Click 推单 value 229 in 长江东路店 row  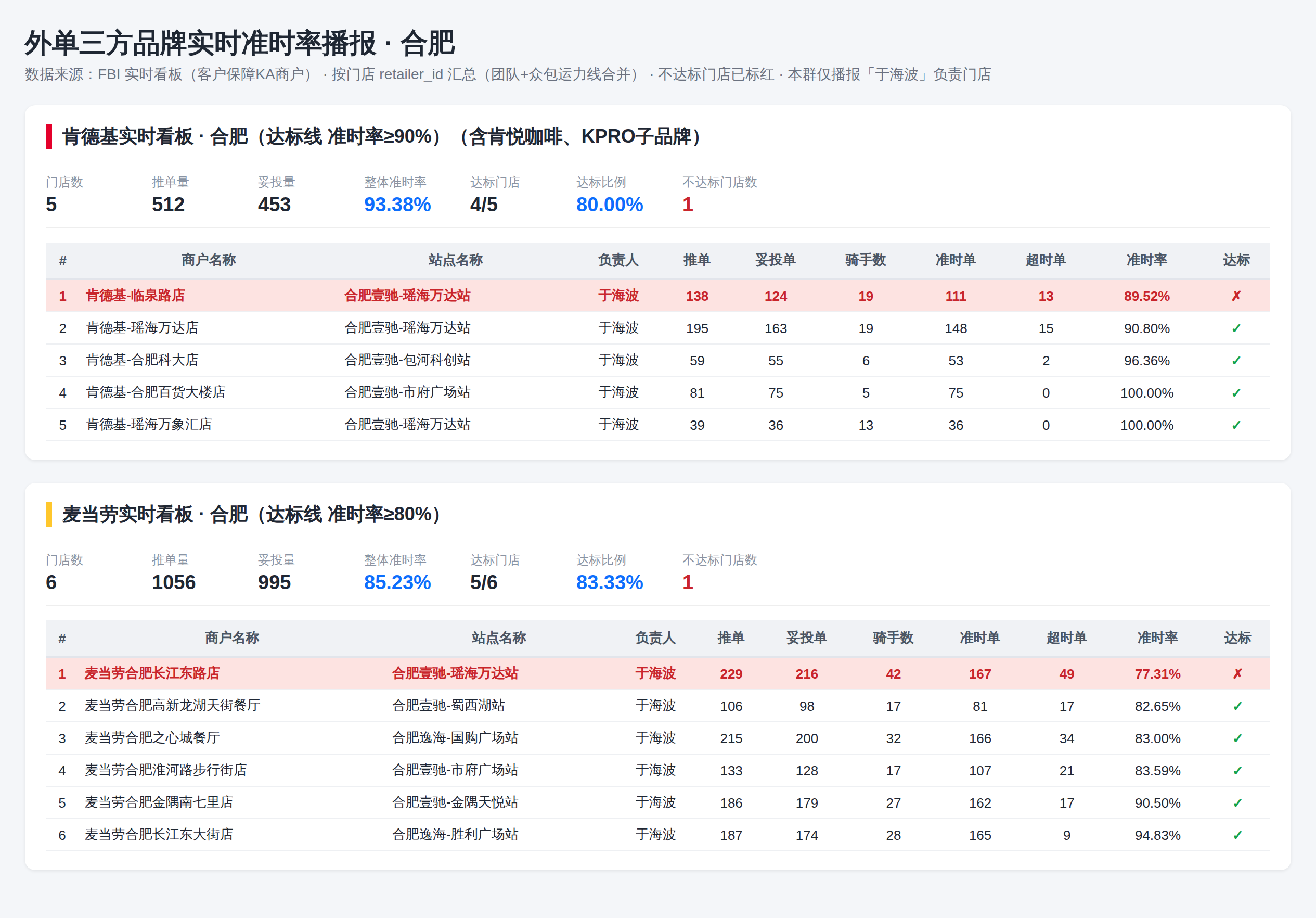[731, 674]
